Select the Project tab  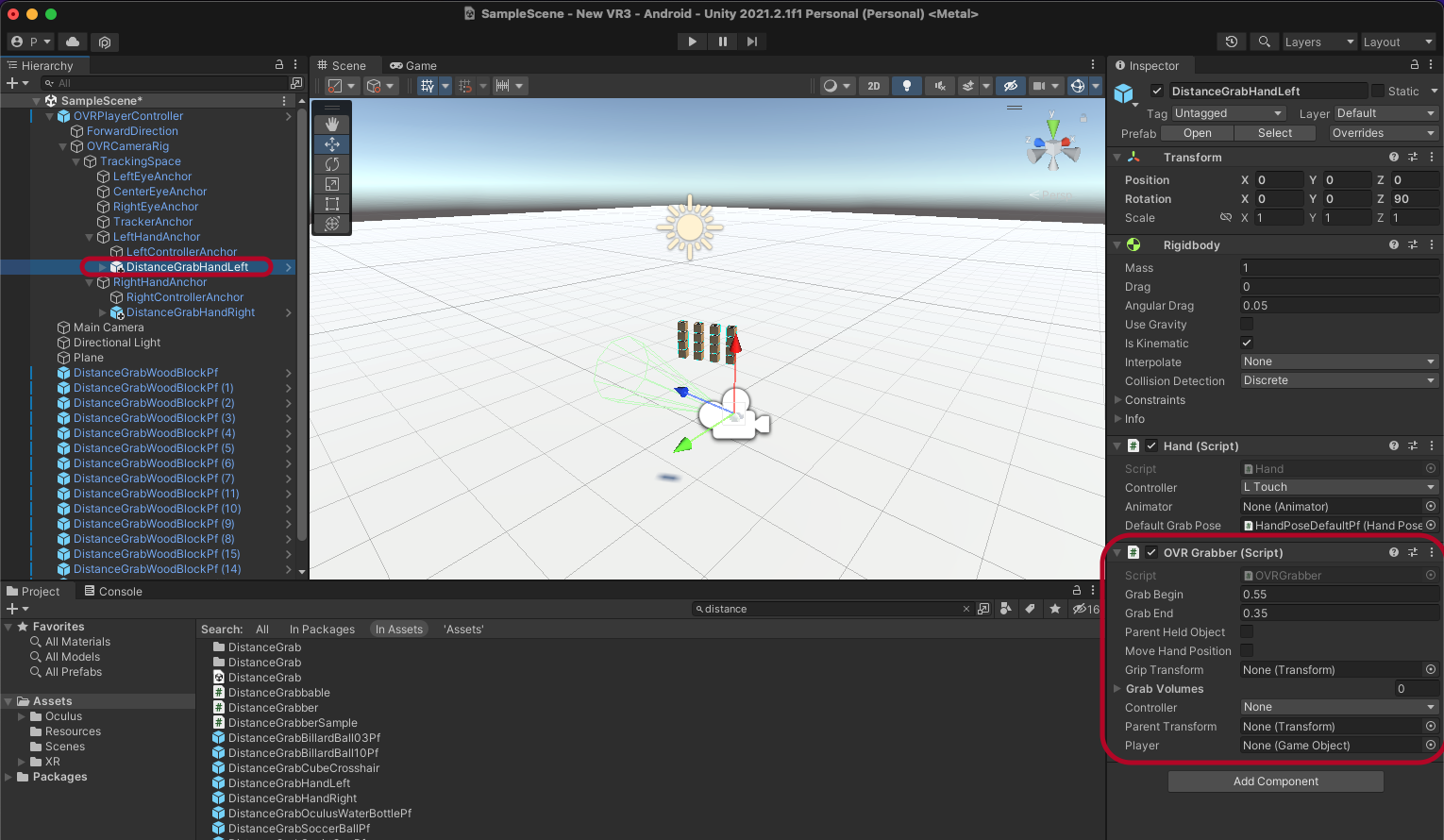click(x=33, y=591)
